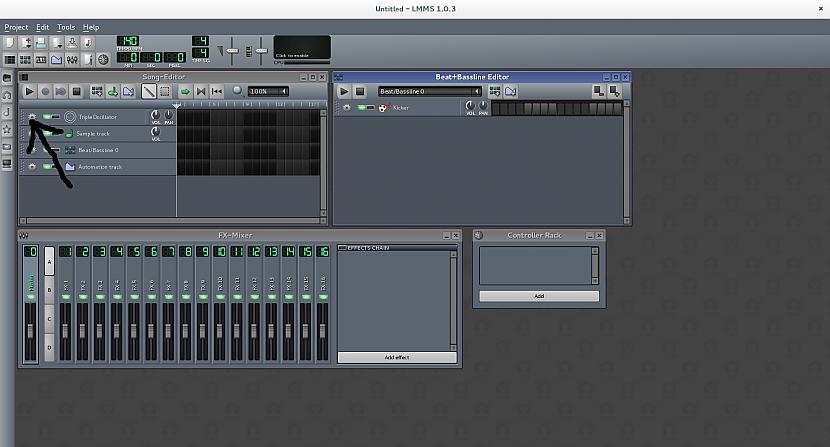The width and height of the screenshot is (830, 447).
Task: Add sample track in Song-Editor
Action: tap(113, 92)
